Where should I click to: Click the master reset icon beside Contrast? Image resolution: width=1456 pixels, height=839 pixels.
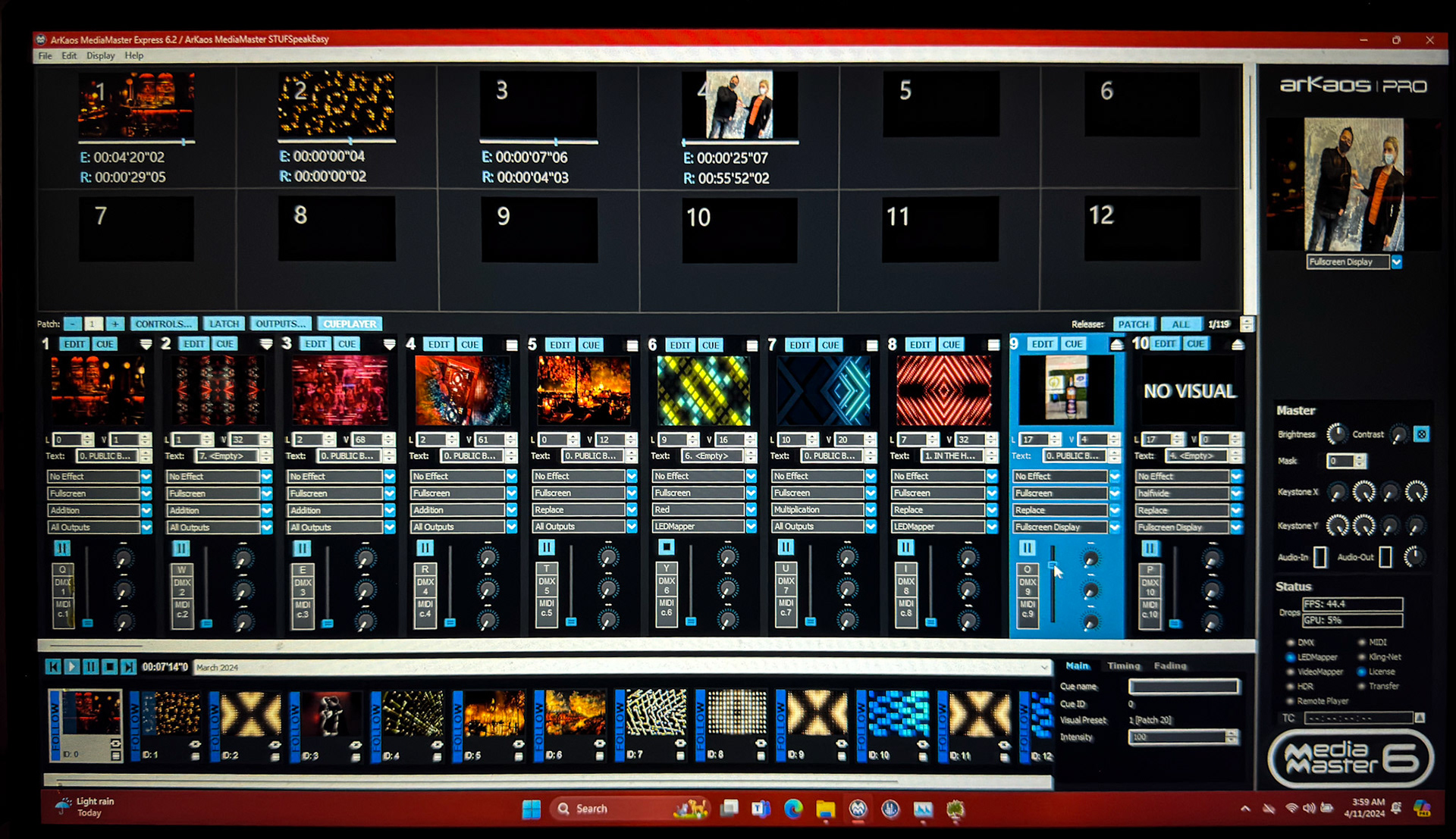click(x=1422, y=434)
